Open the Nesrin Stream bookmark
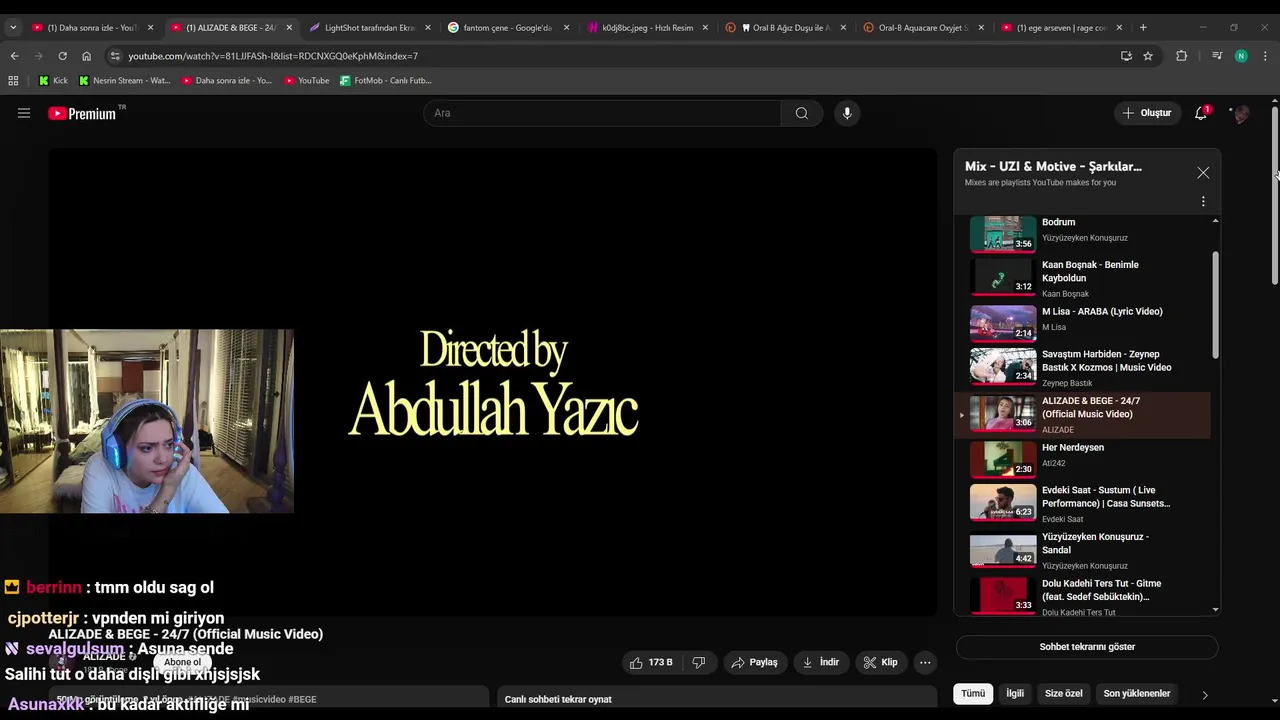 tap(125, 80)
